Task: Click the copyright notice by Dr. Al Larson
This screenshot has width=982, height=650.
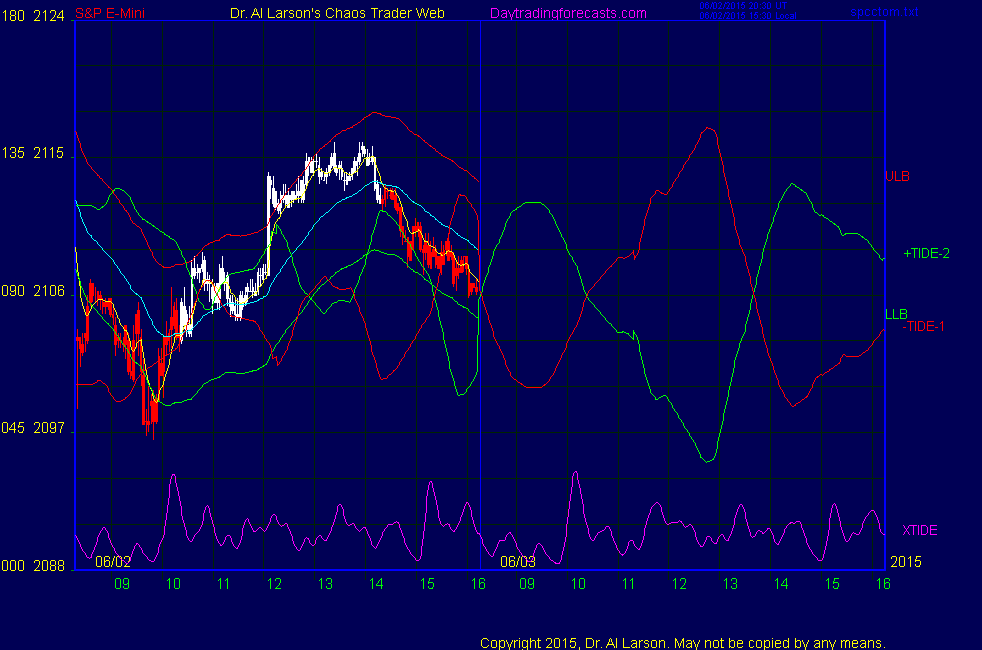Action: point(683,643)
